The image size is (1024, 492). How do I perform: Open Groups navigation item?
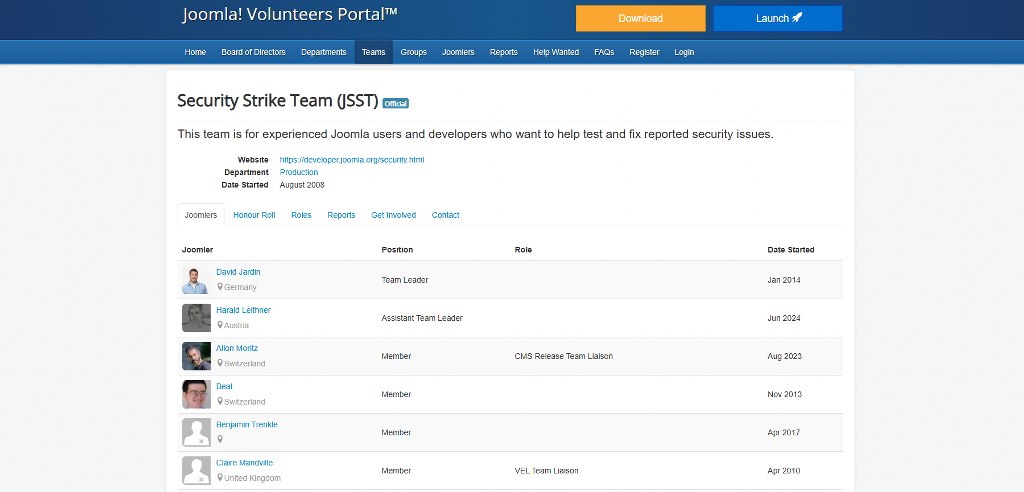(x=413, y=52)
